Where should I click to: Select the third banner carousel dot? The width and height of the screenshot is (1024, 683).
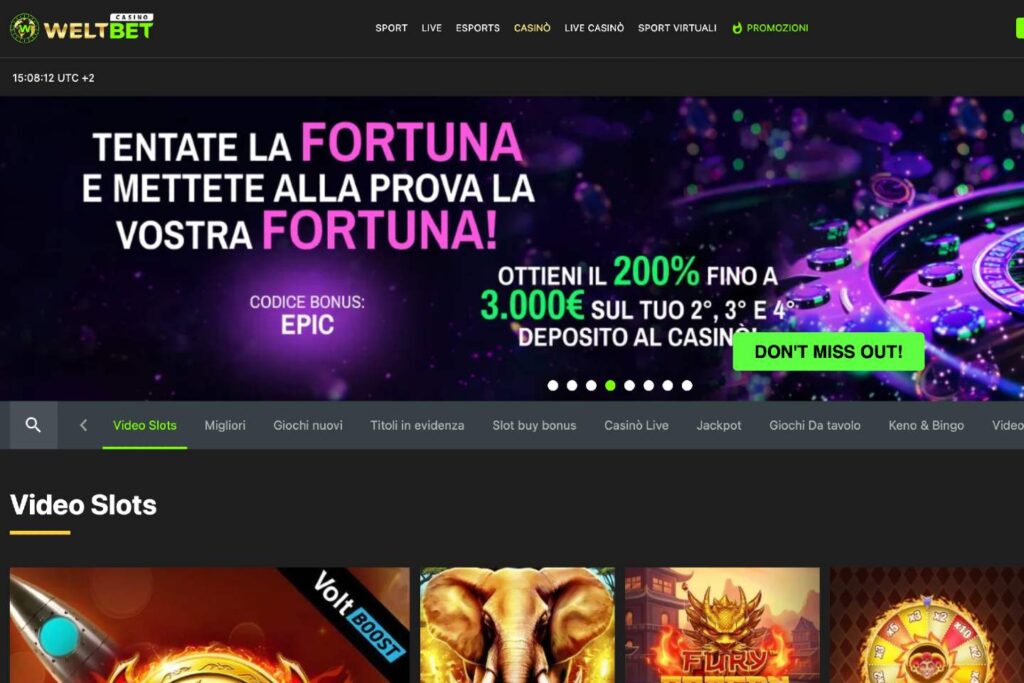point(591,385)
